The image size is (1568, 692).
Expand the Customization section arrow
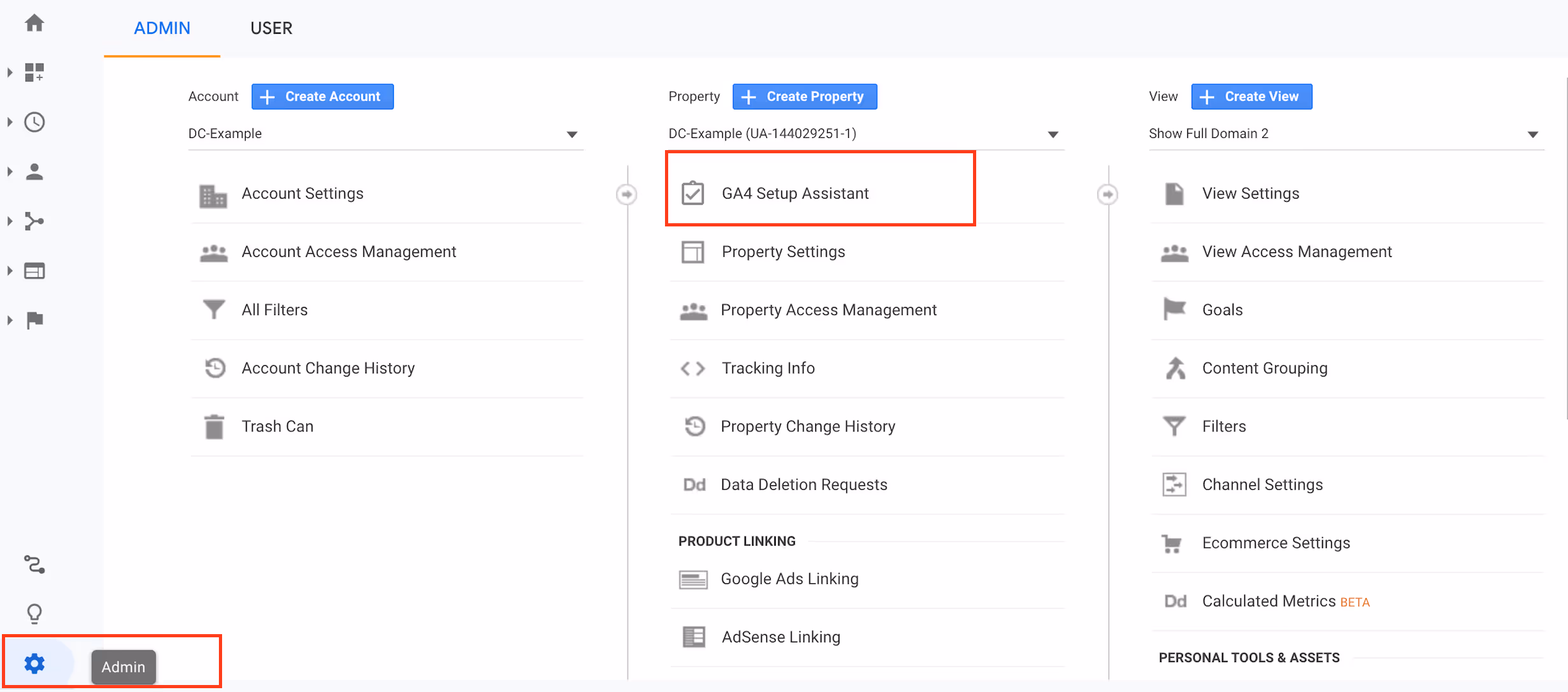(x=10, y=73)
